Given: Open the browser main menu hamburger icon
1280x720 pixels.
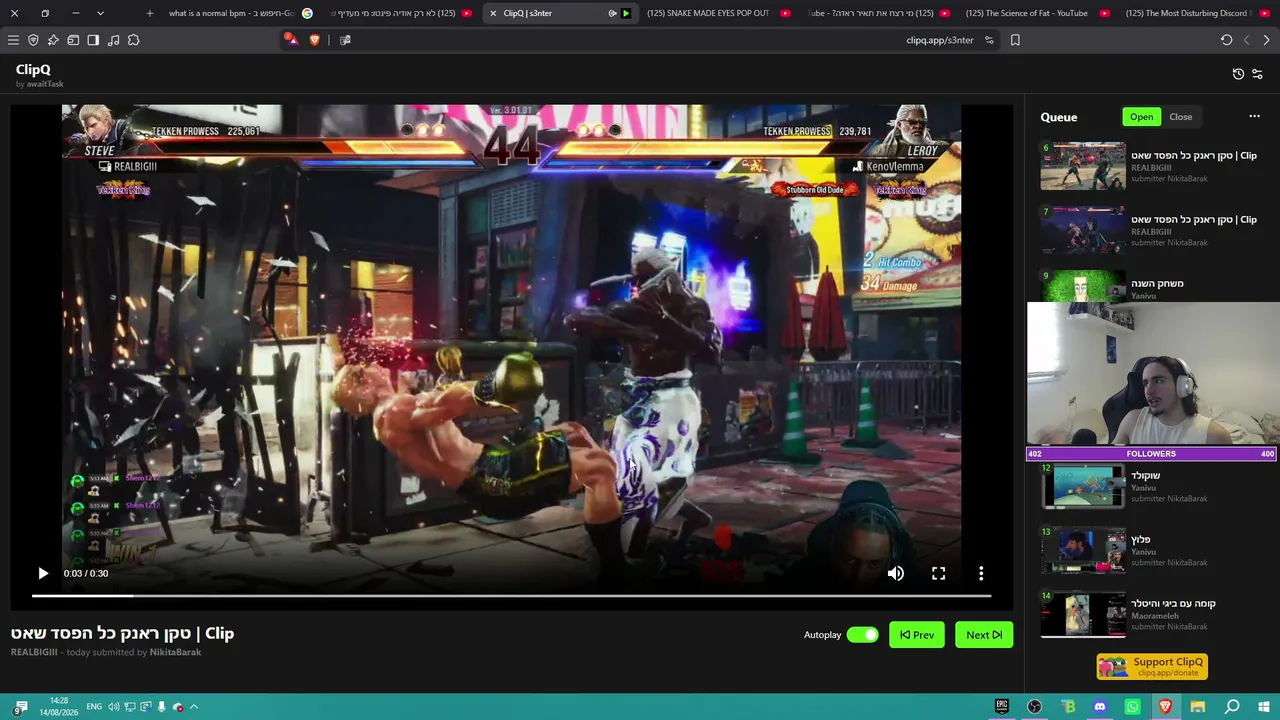Looking at the screenshot, I should coord(13,40).
